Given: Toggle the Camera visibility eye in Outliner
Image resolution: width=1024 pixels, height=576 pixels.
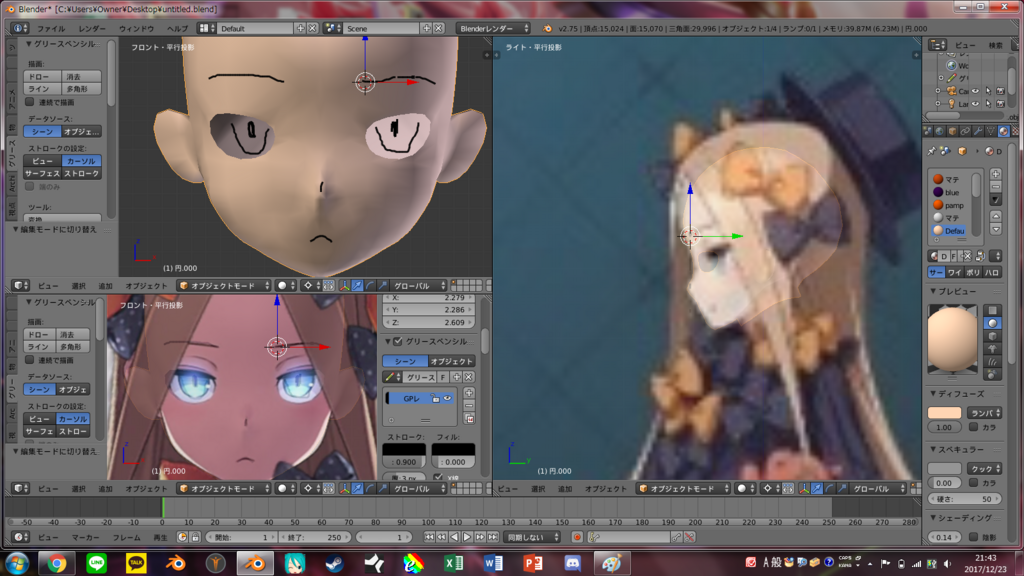Looking at the screenshot, I should click(x=975, y=91).
